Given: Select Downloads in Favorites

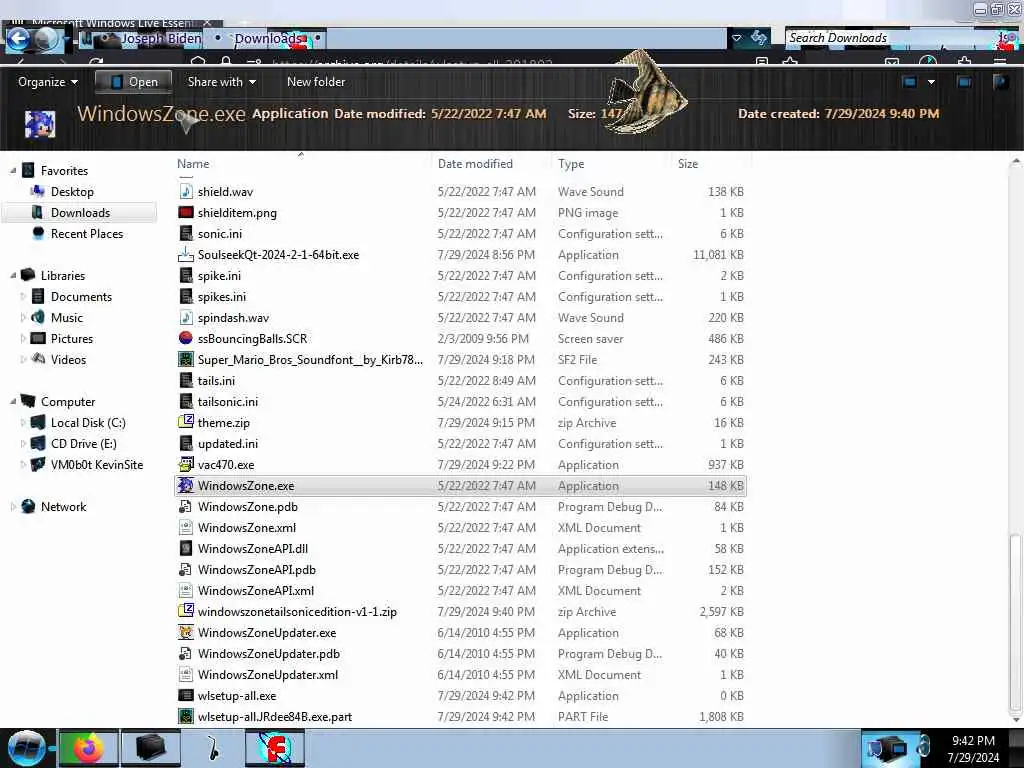Looking at the screenshot, I should click(x=80, y=212).
